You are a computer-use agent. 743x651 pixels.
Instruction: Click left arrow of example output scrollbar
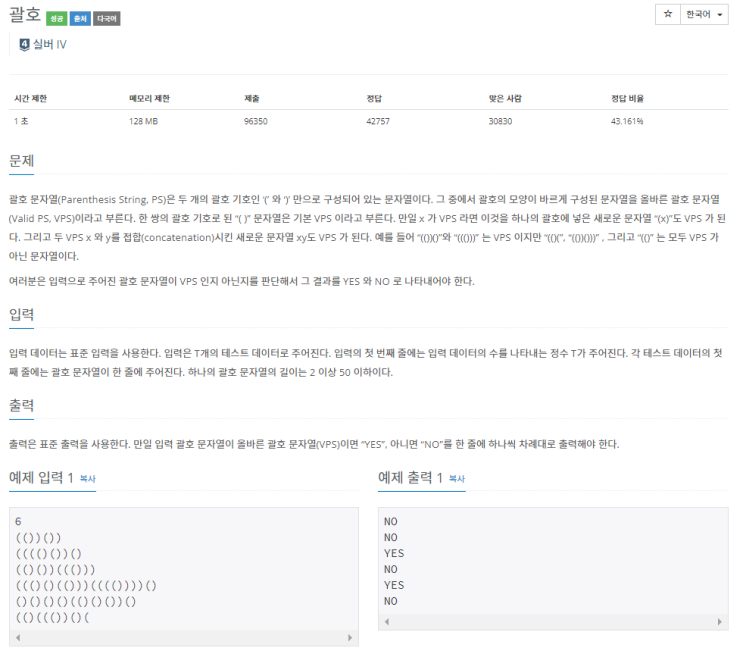pos(387,622)
